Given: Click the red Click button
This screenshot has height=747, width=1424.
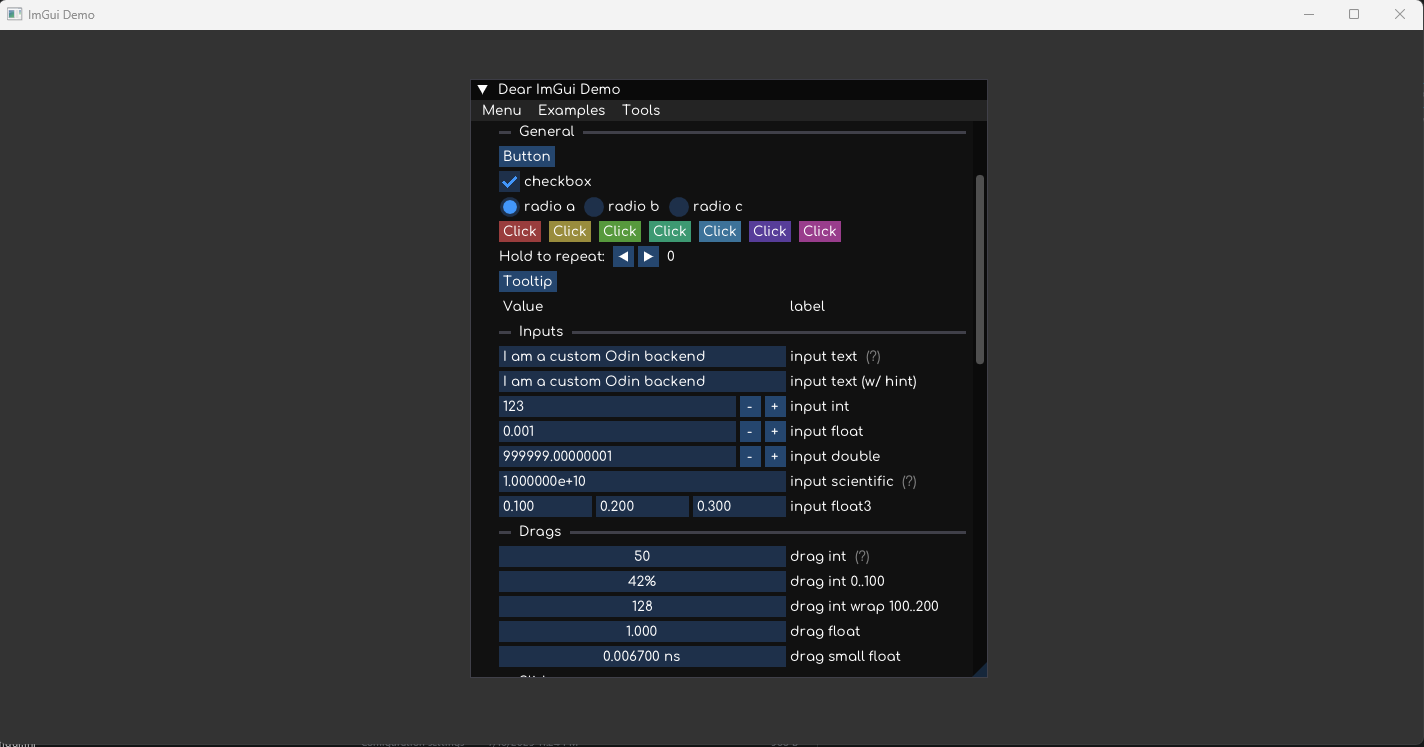Looking at the screenshot, I should point(520,231).
